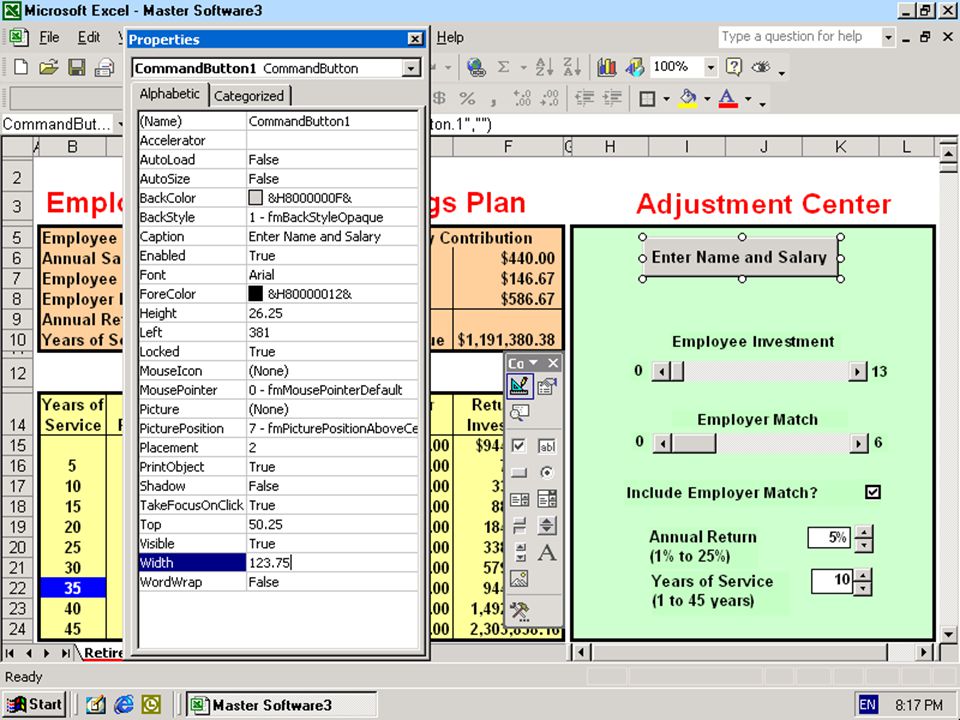Toggle Design Mode in the Control Toolbox
Viewport: 960px width, 720px height.
coord(519,386)
